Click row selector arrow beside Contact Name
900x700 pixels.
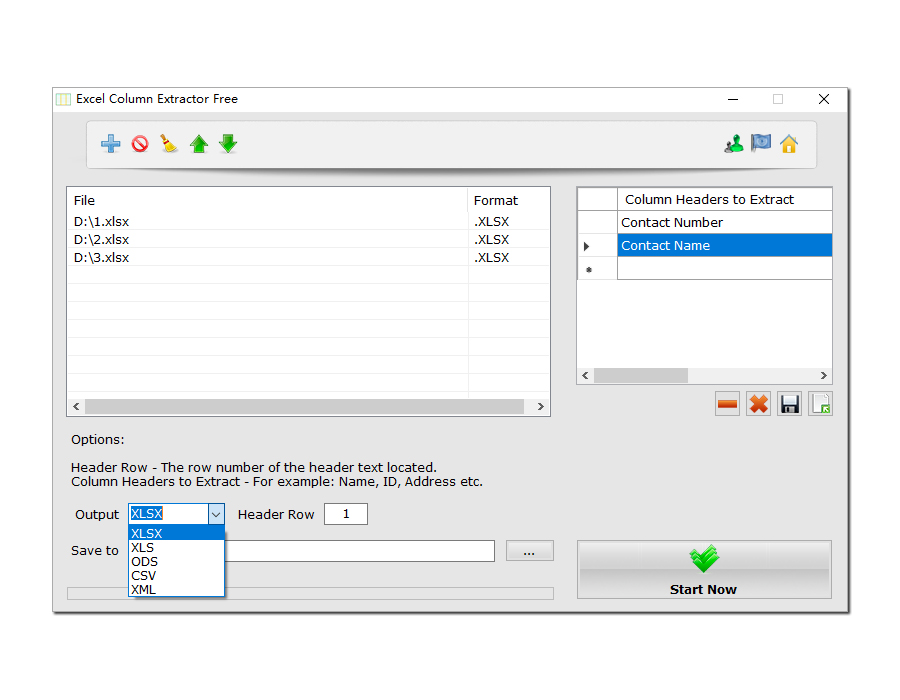[598, 246]
